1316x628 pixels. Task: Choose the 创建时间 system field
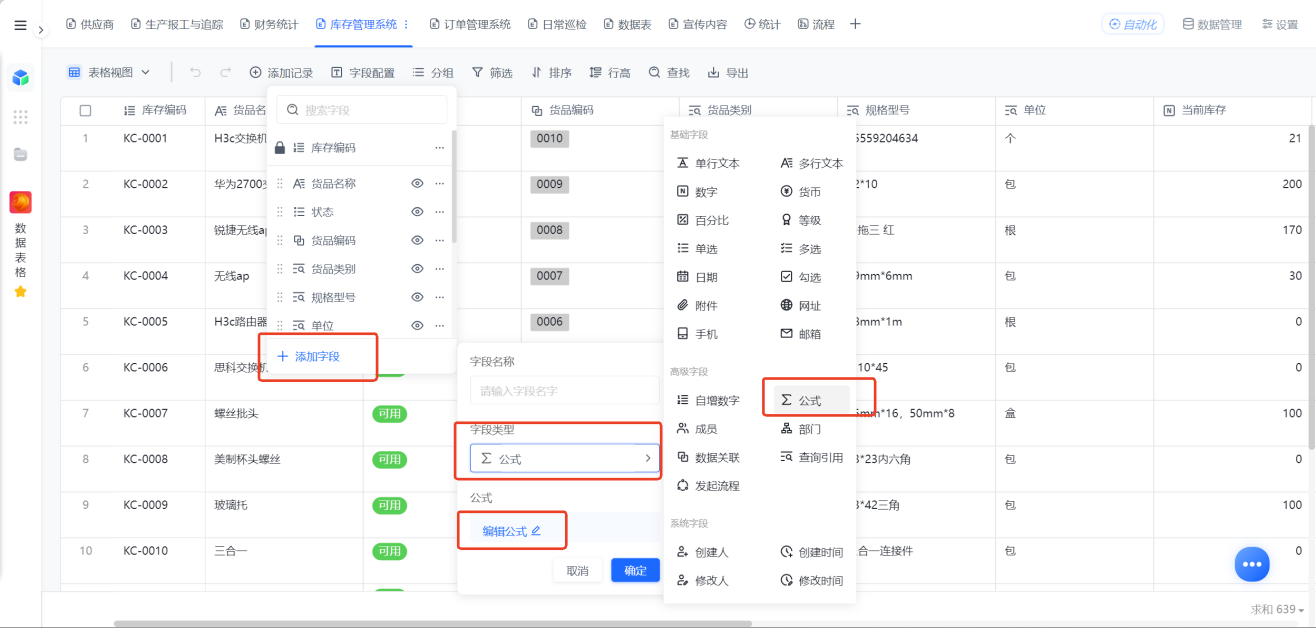point(811,552)
